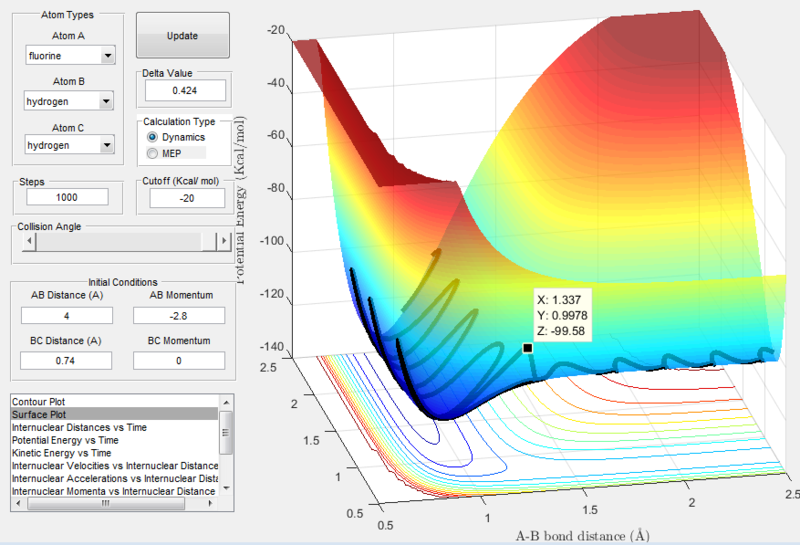Click the list horizontal scroll right arrow
Screen dimensions: 800x545
click(210, 503)
